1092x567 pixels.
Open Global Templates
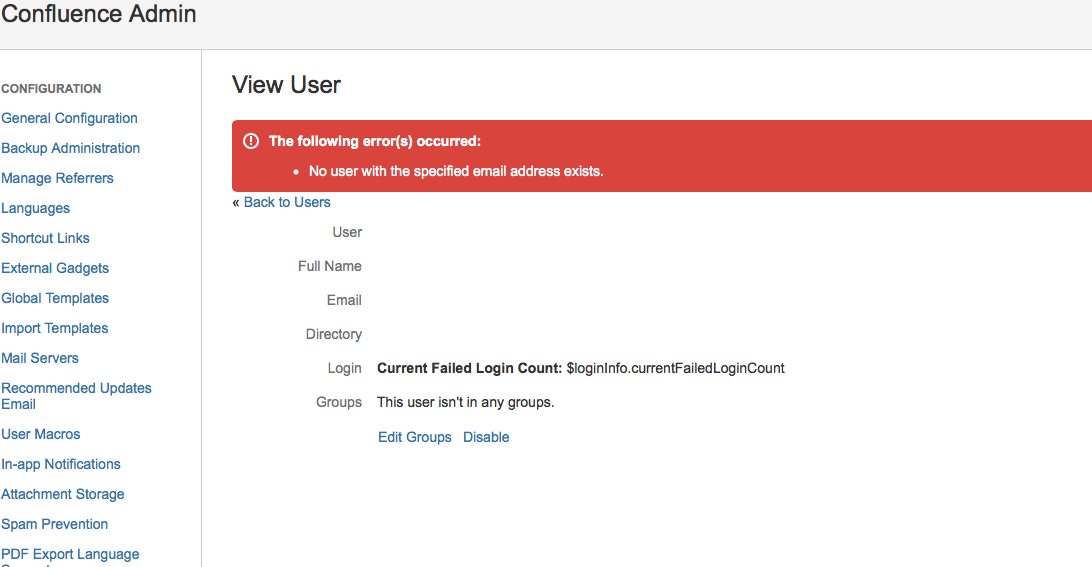[55, 298]
